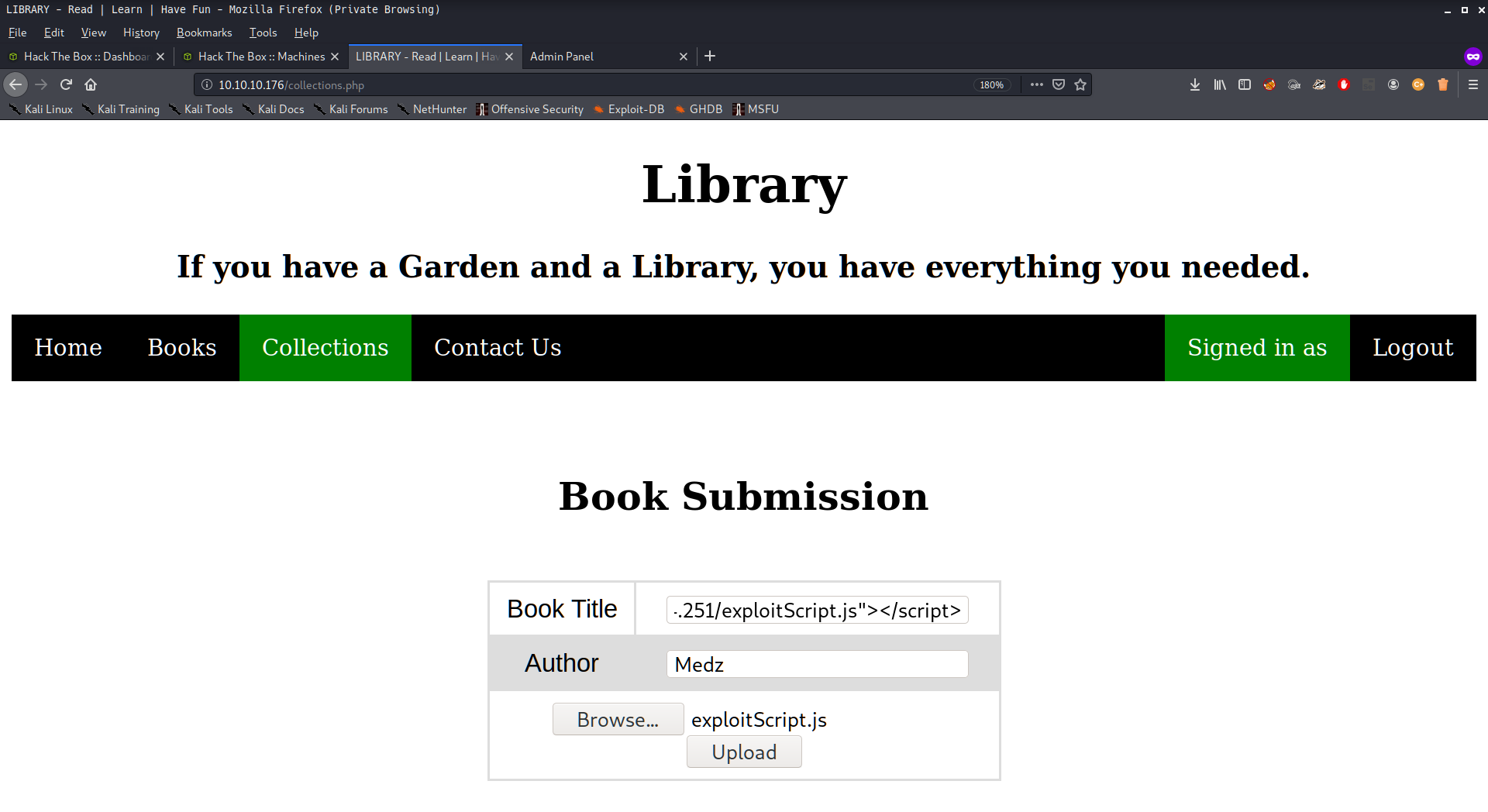The image size is (1488, 812).
Task: Open the Kali Forums bookmark
Action: point(350,109)
